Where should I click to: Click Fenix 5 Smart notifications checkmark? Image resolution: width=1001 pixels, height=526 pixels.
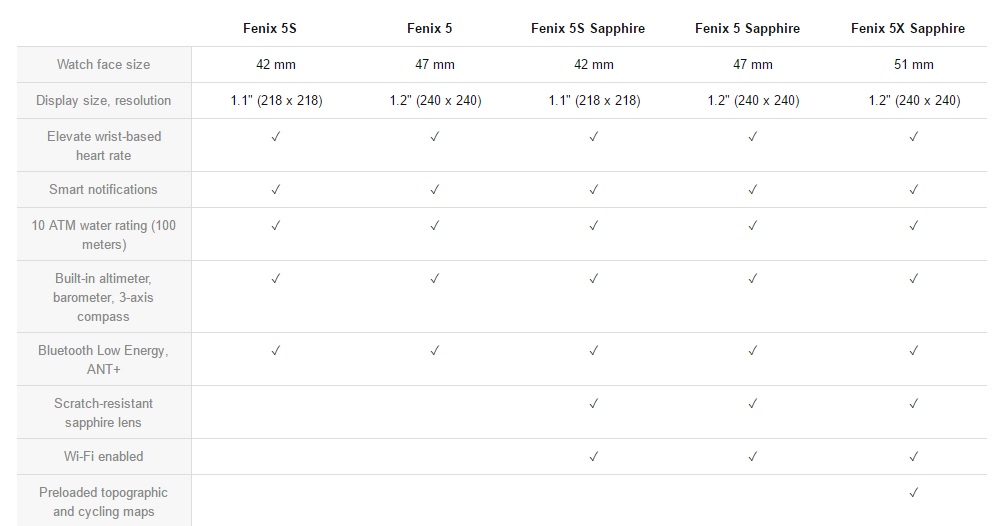435,189
